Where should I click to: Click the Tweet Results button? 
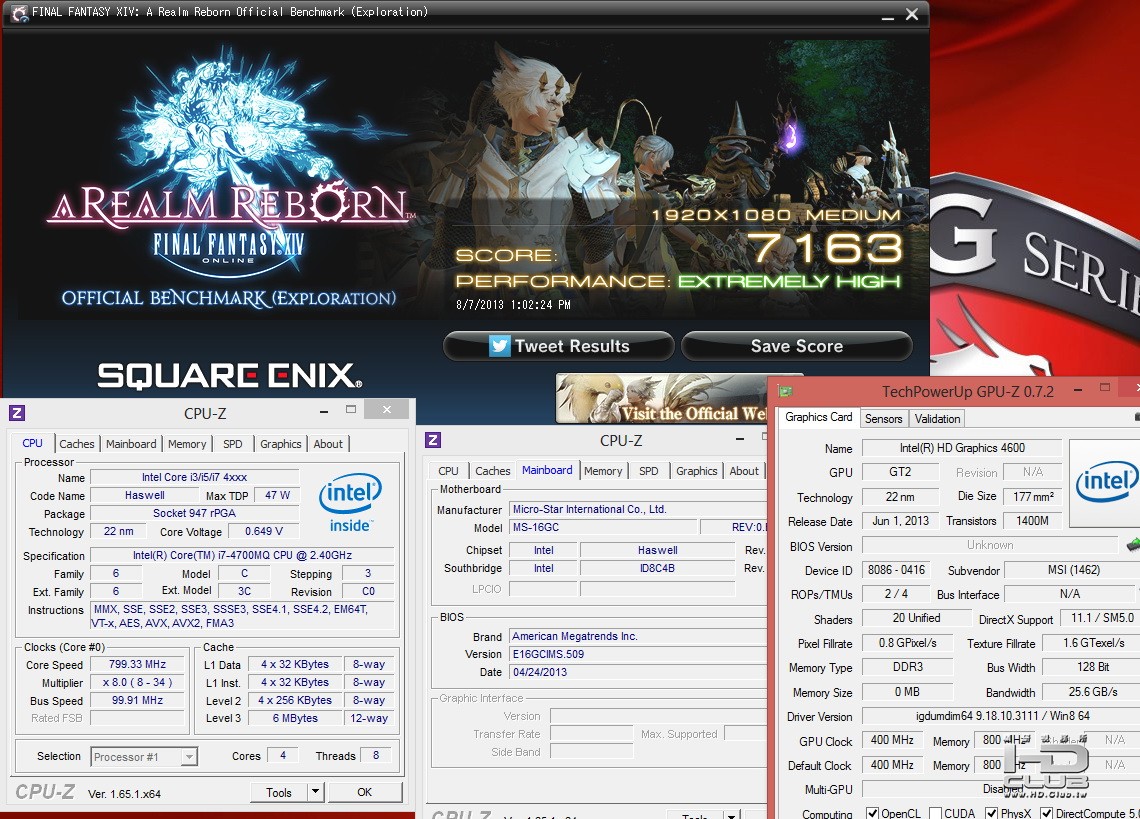coord(558,346)
